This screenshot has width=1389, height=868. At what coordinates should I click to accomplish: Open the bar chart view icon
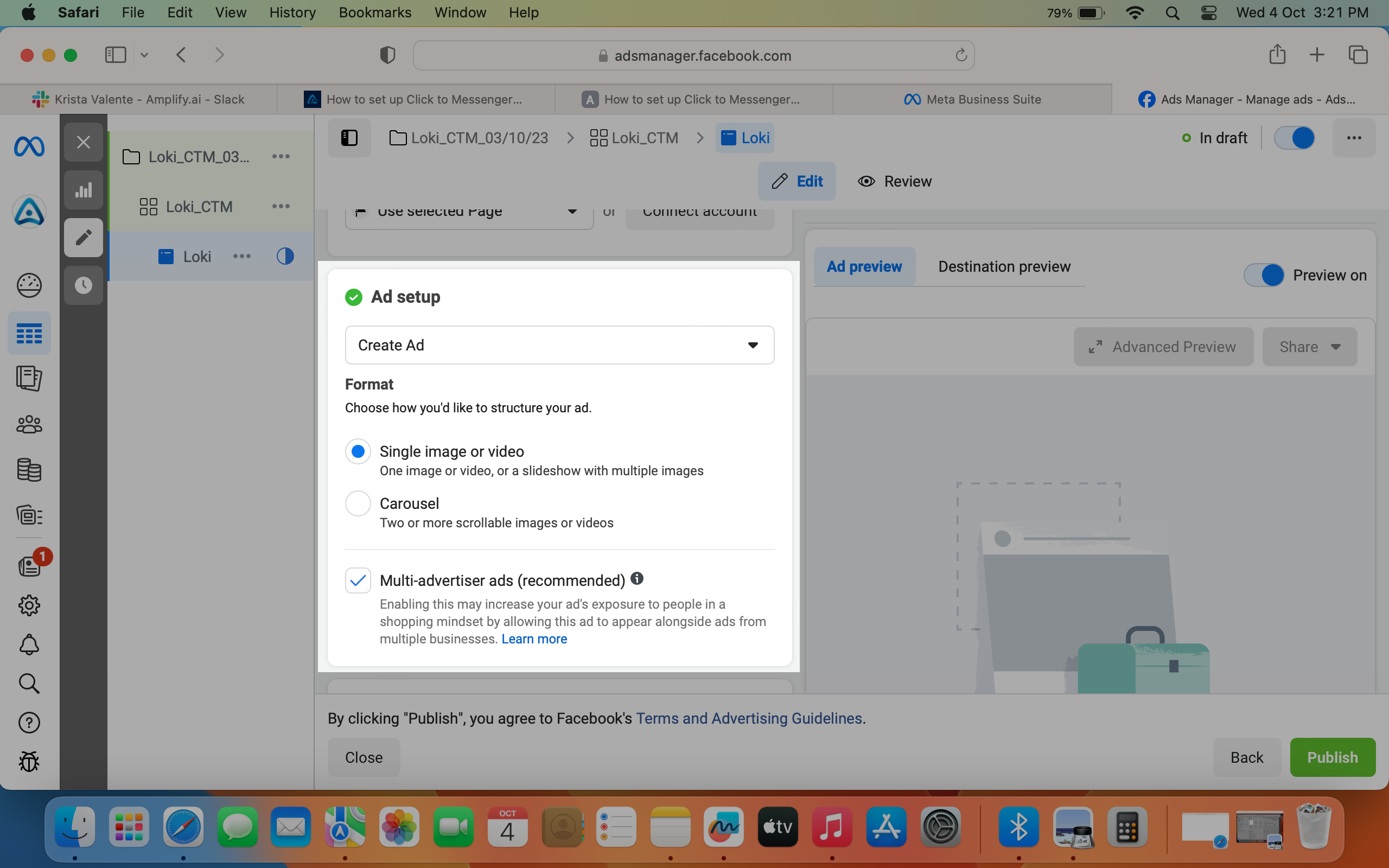[83, 190]
